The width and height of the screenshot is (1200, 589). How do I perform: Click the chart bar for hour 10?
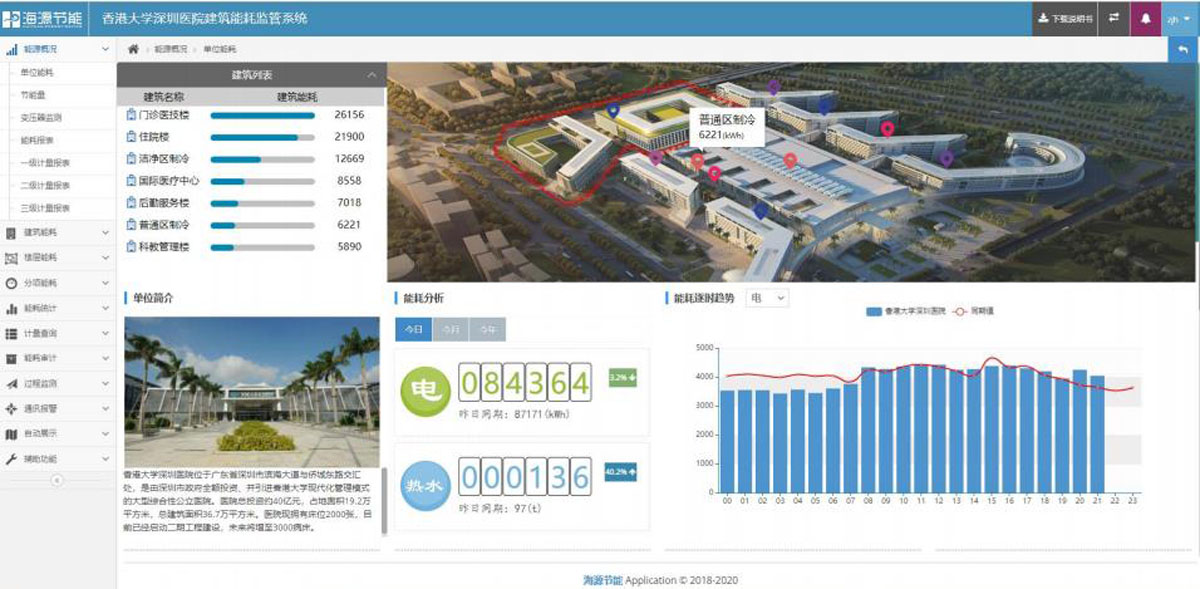903,430
